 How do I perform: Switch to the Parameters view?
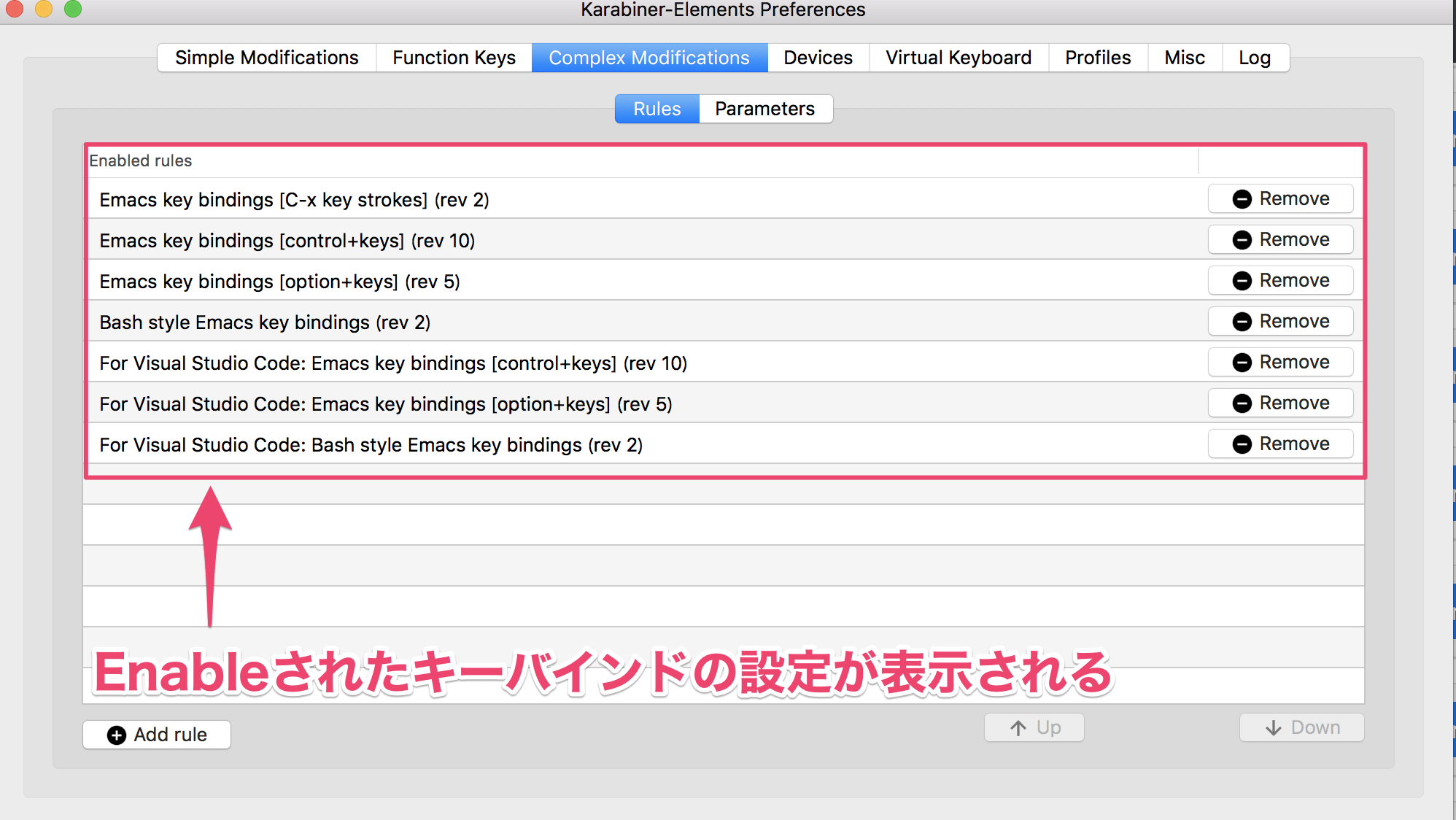click(765, 108)
